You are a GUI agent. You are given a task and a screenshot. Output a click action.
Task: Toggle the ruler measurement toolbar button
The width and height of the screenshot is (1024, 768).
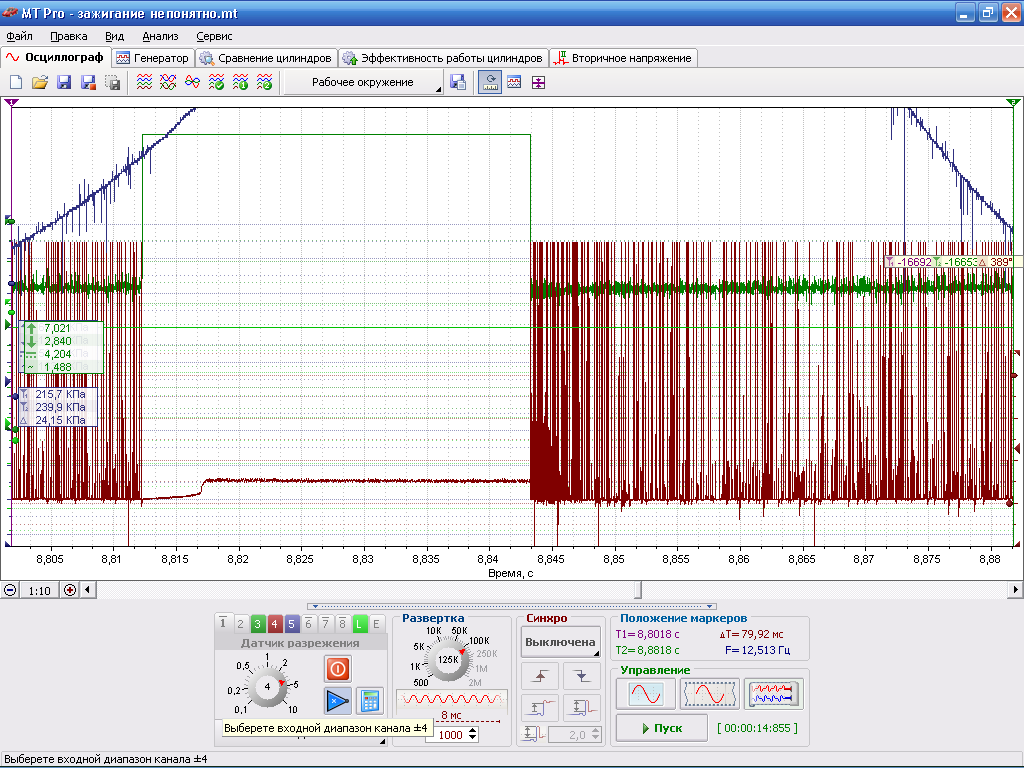490,82
